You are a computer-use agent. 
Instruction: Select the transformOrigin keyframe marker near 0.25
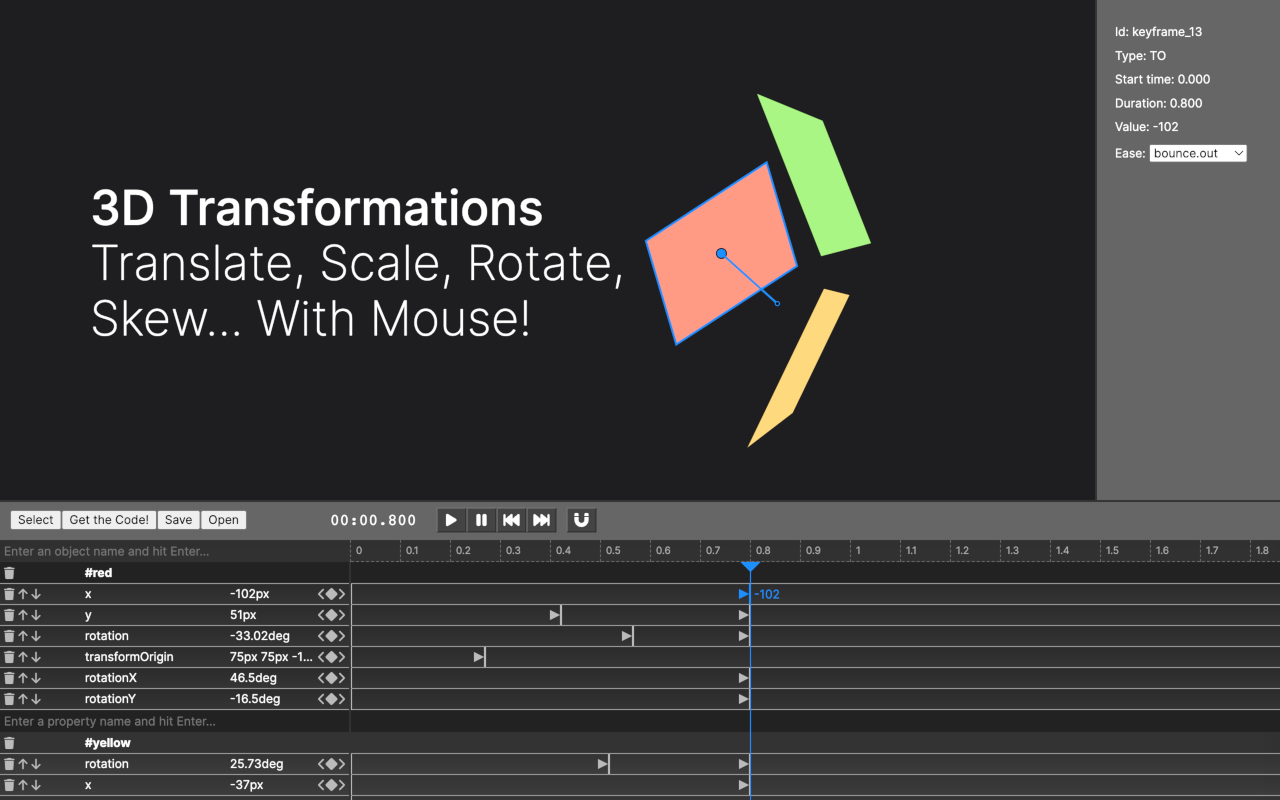[480, 657]
